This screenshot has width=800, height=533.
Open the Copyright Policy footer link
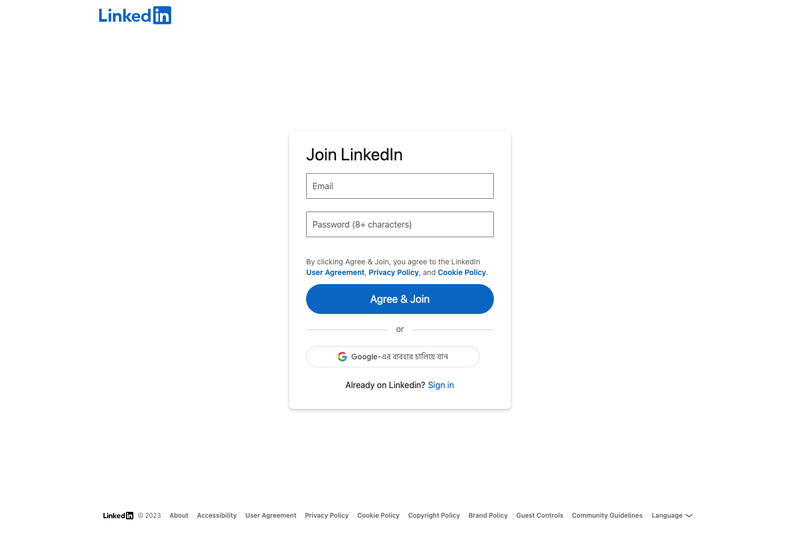434,516
